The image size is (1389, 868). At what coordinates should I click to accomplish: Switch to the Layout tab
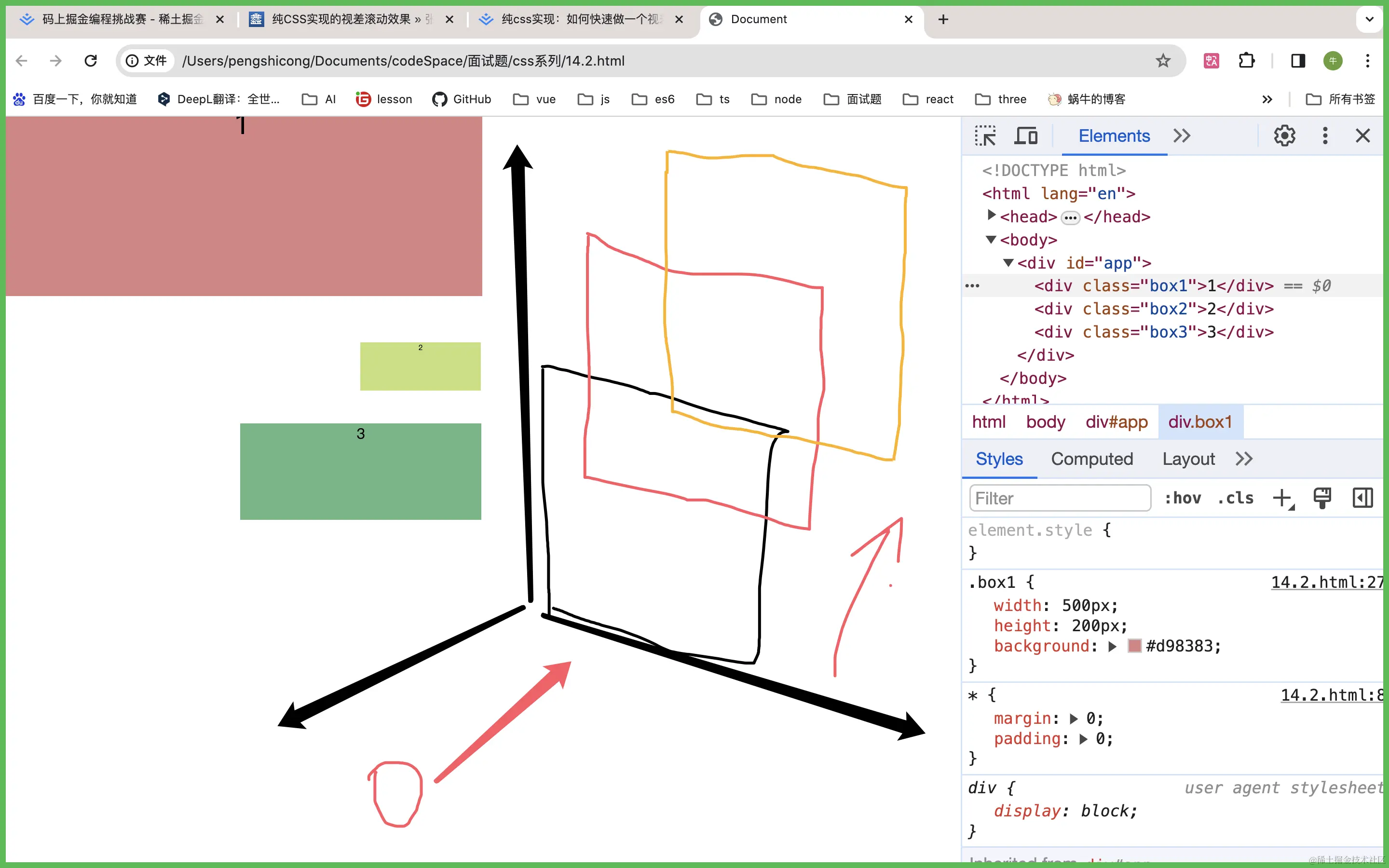pyautogui.click(x=1189, y=459)
